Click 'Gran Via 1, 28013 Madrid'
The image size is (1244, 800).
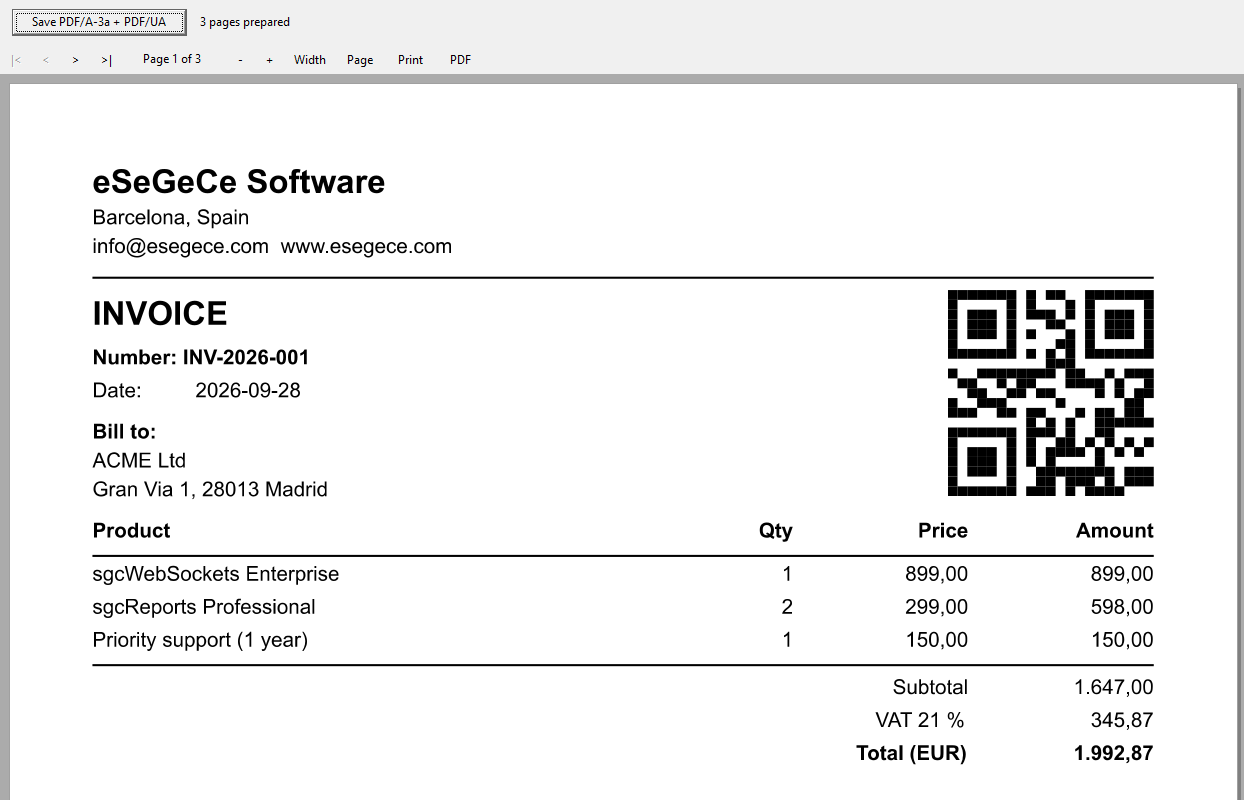tap(210, 490)
